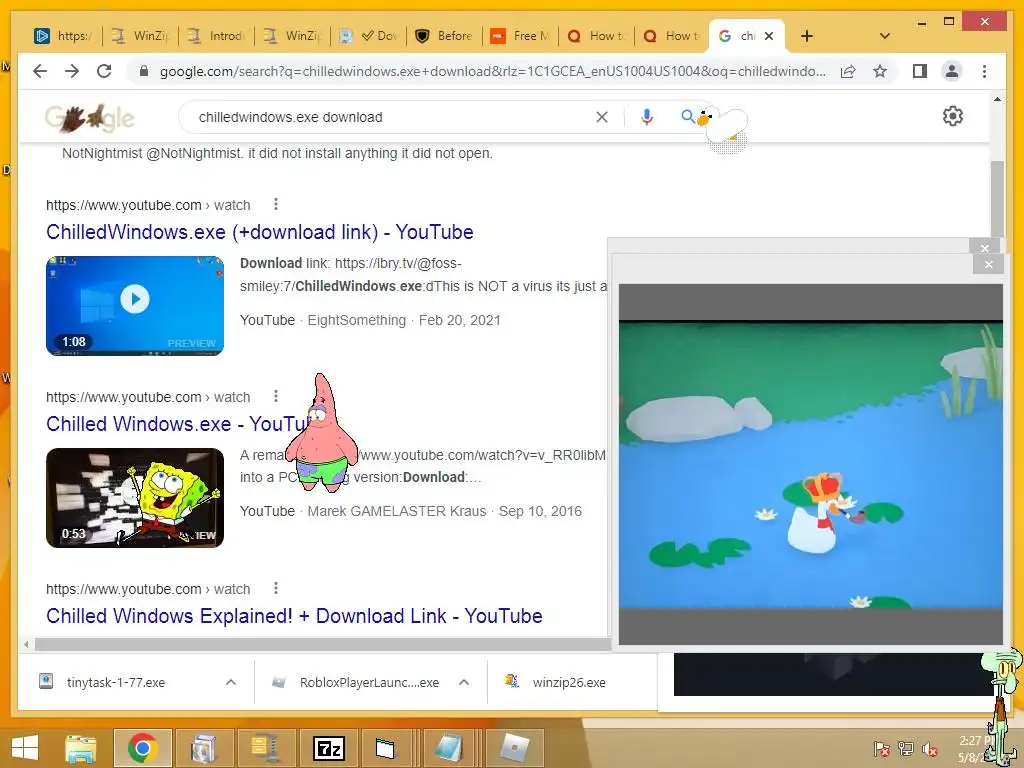
Task: Open Google search settings gear
Action: tap(953, 116)
